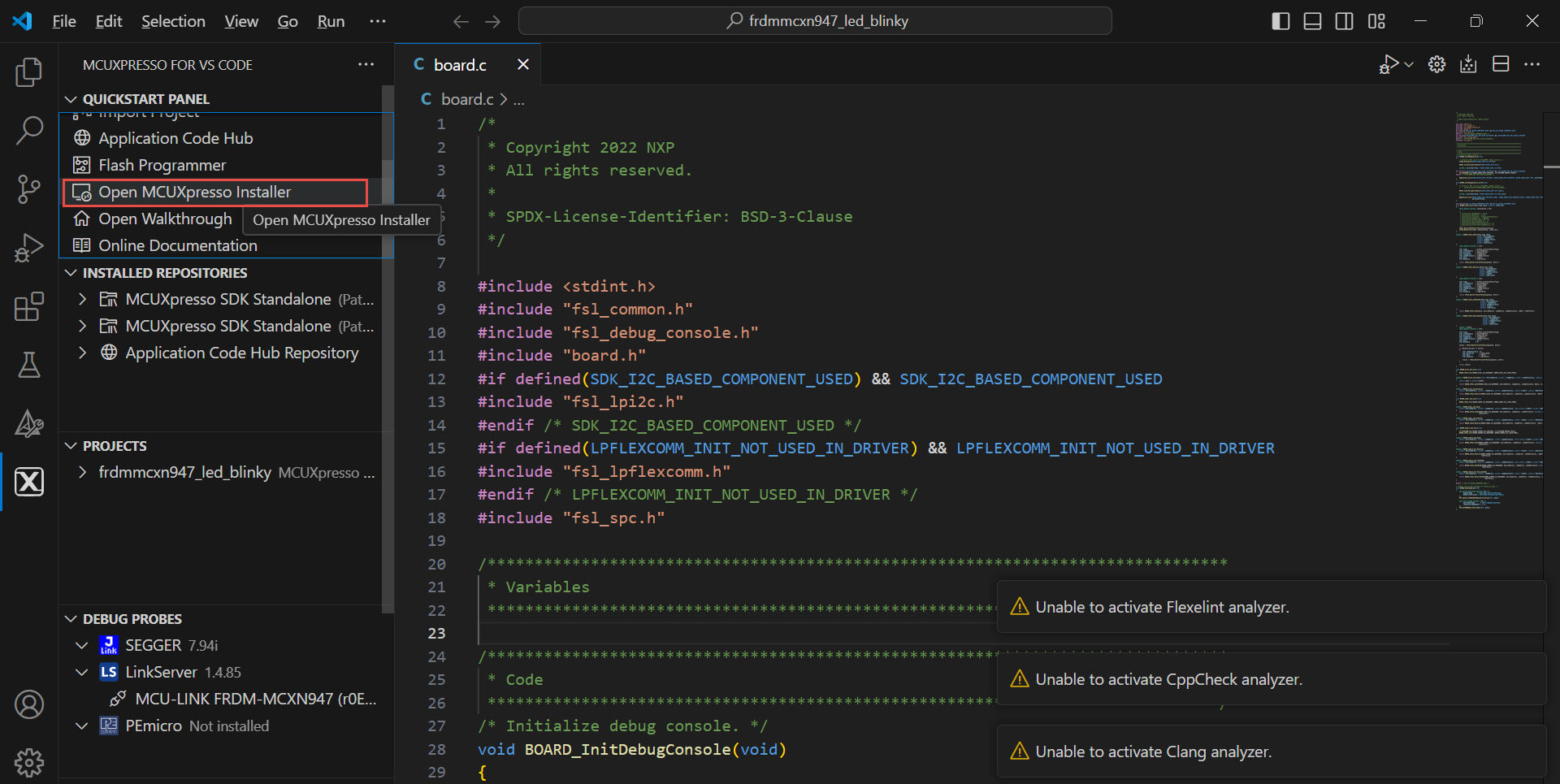1560x784 pixels.
Task: Open the MCUXpresso for VS Code sidebar view
Action: [x=29, y=481]
